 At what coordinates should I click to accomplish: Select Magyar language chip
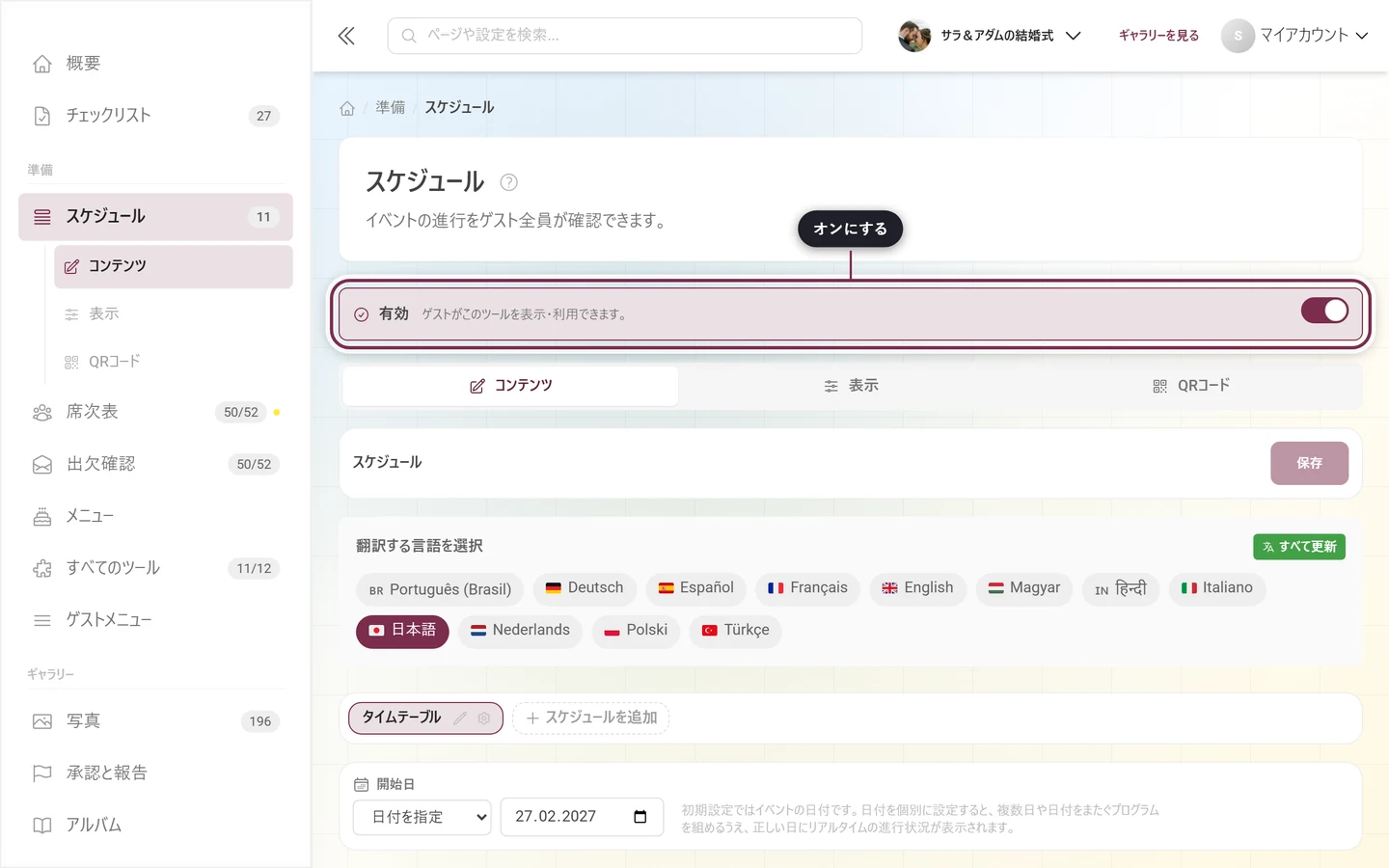pyautogui.click(x=1023, y=588)
